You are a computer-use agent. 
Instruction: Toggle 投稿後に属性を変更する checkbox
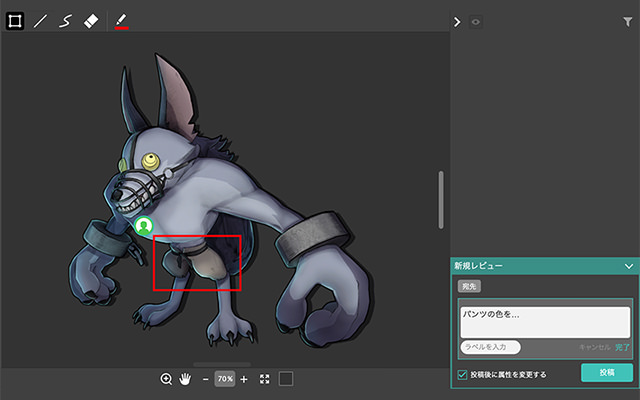click(462, 375)
